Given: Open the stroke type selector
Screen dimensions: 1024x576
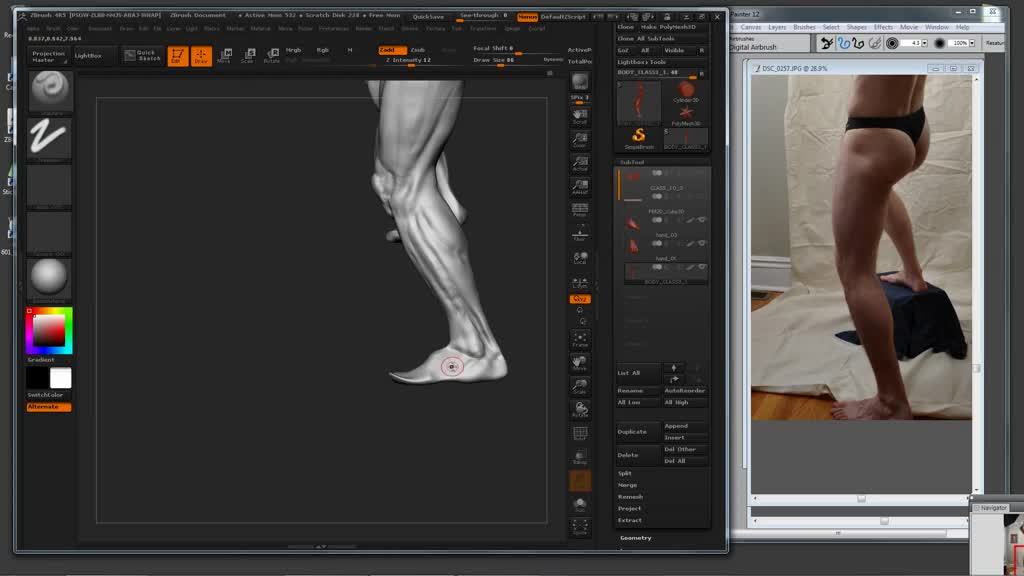Looking at the screenshot, I should [50, 138].
